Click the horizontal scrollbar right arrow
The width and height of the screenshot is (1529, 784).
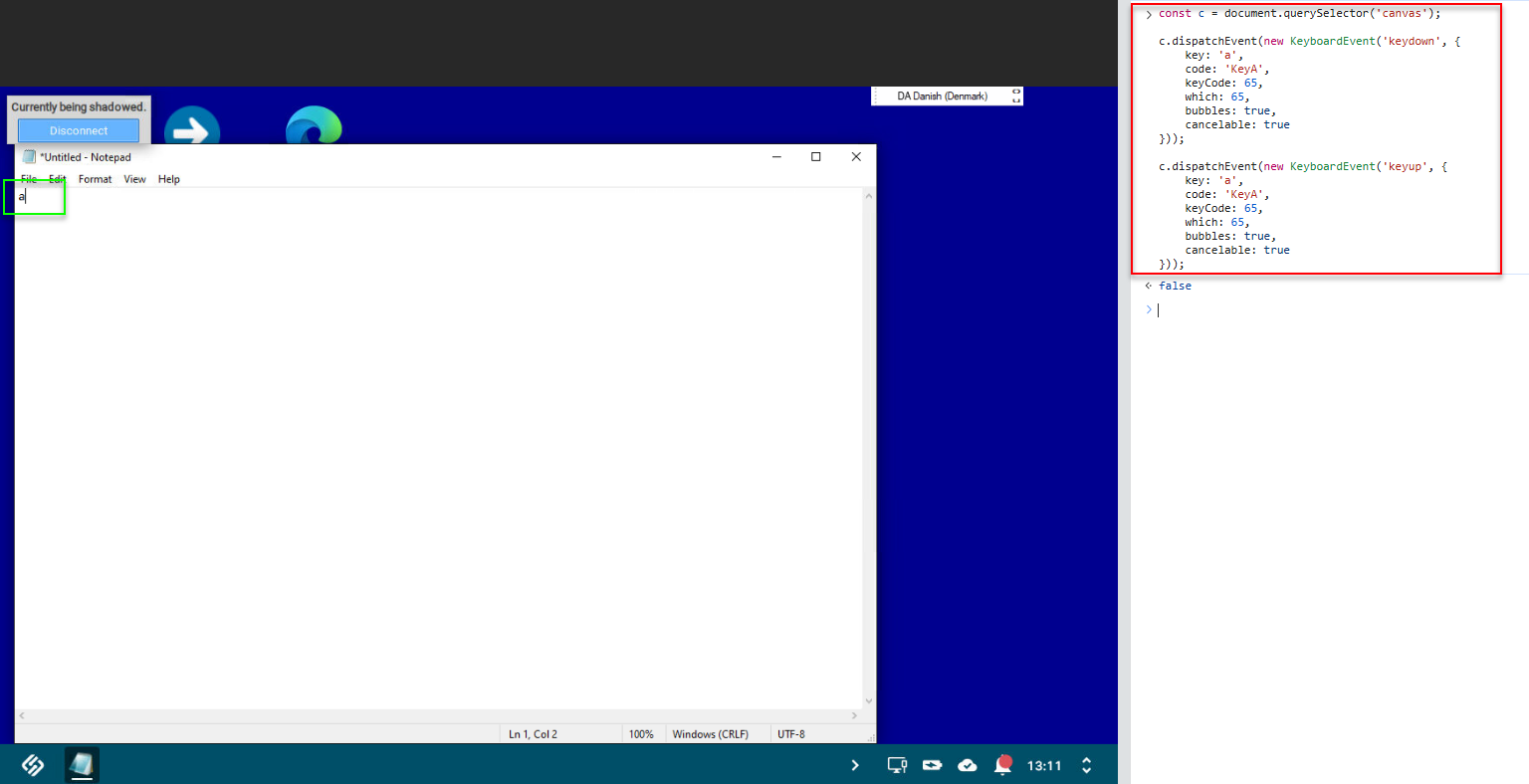click(854, 715)
